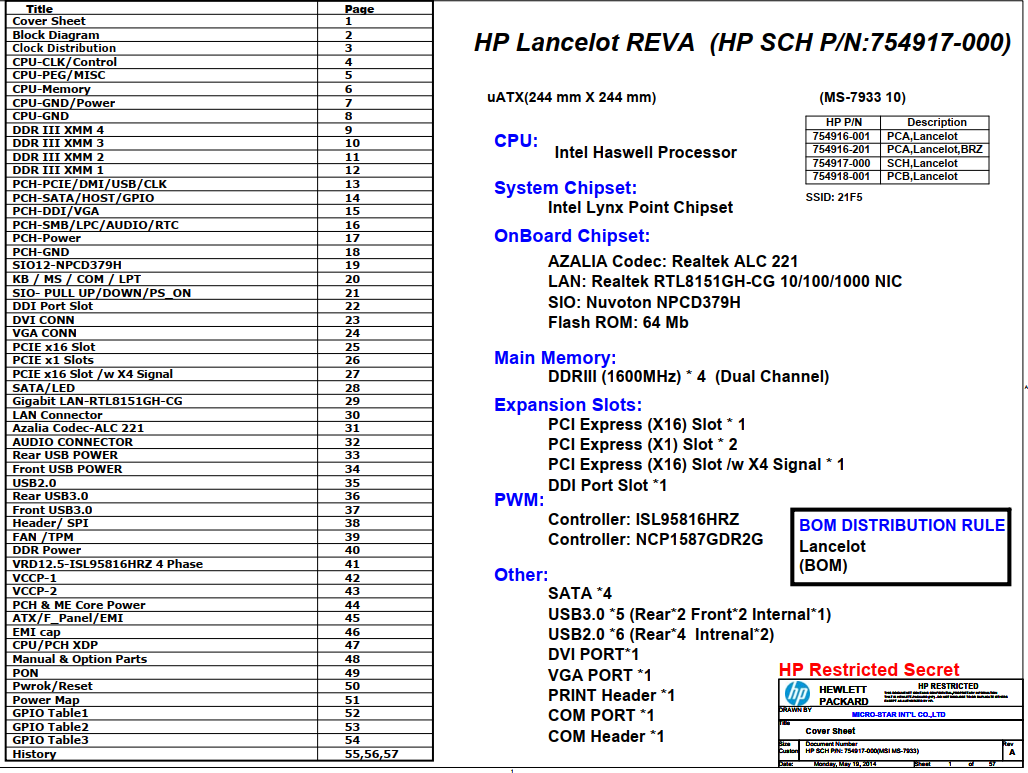This screenshot has width=1028, height=773.
Task: Select the red "HP Restricted Secret" text
Action: pos(869,669)
